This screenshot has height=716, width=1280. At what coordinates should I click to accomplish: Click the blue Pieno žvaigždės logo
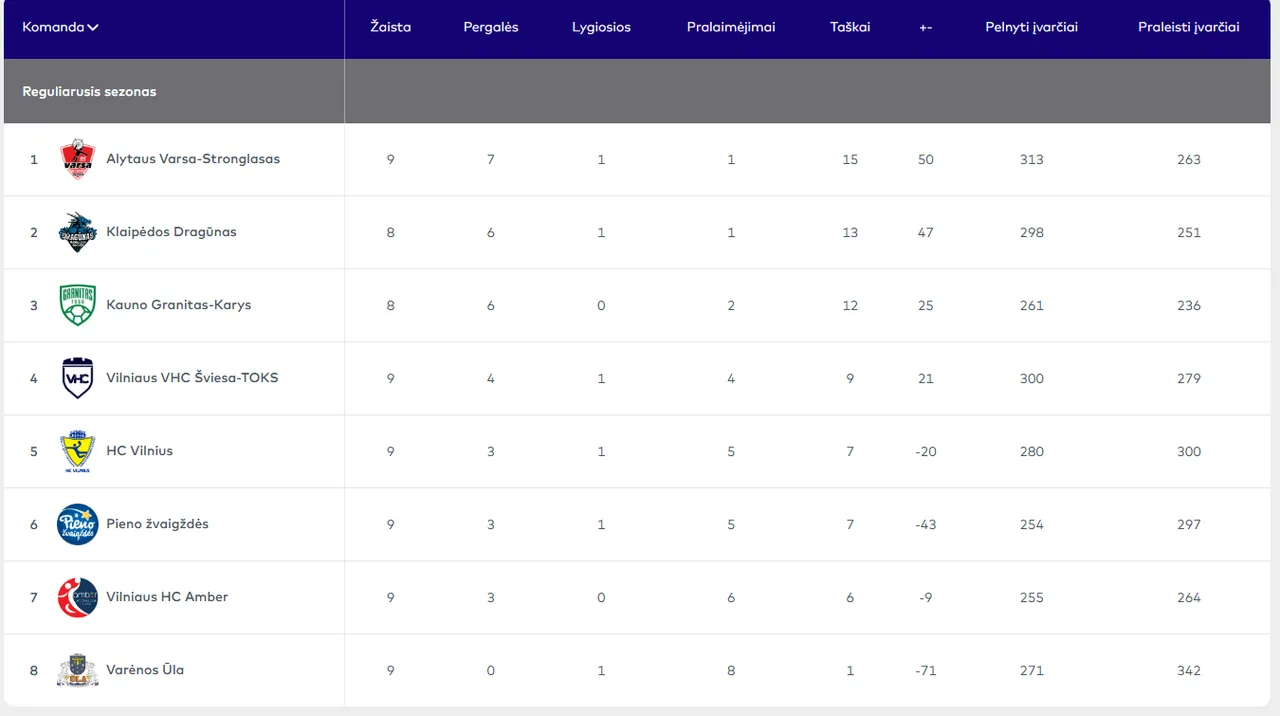[77, 524]
